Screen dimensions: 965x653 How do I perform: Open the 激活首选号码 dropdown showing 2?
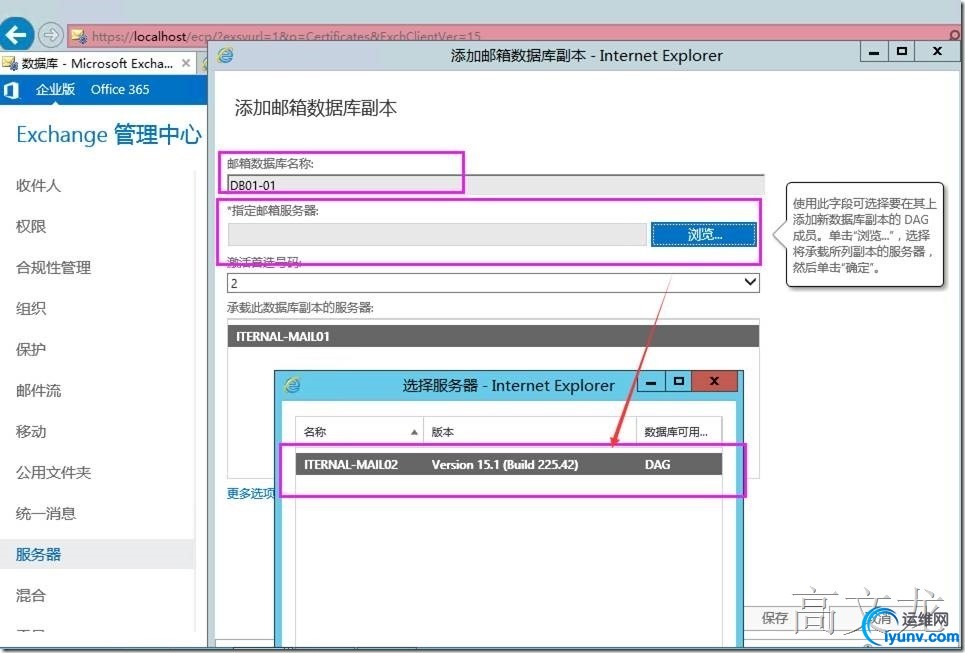coord(493,282)
